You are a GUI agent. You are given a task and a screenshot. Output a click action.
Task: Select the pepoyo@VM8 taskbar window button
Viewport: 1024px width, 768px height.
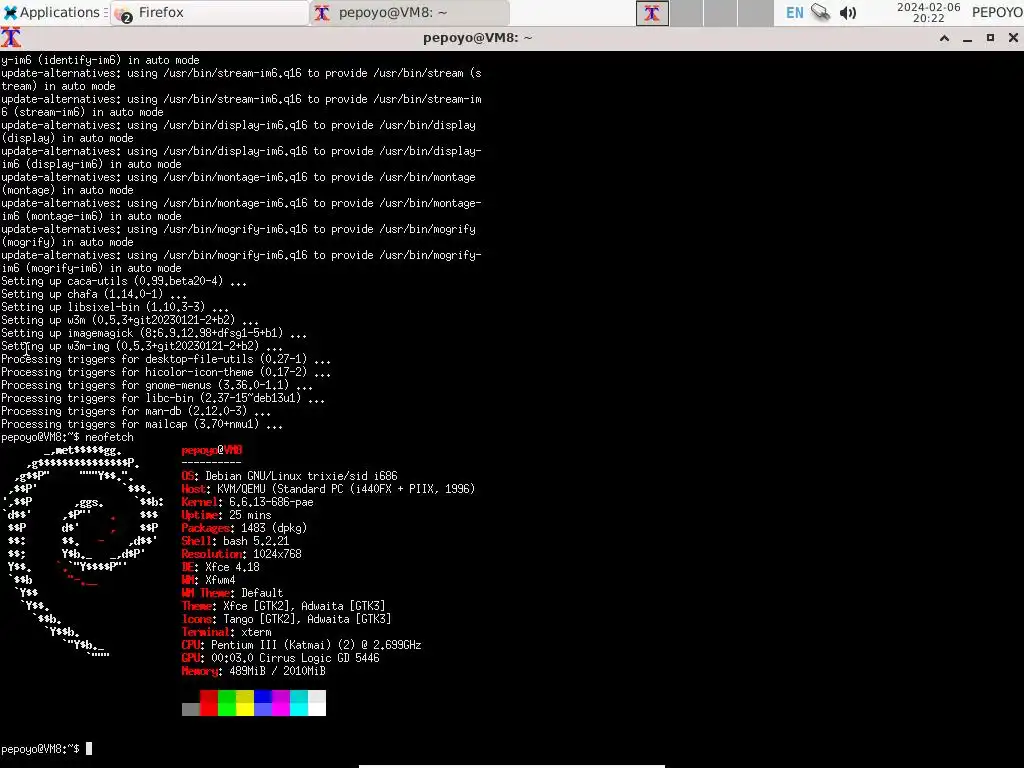tap(409, 12)
